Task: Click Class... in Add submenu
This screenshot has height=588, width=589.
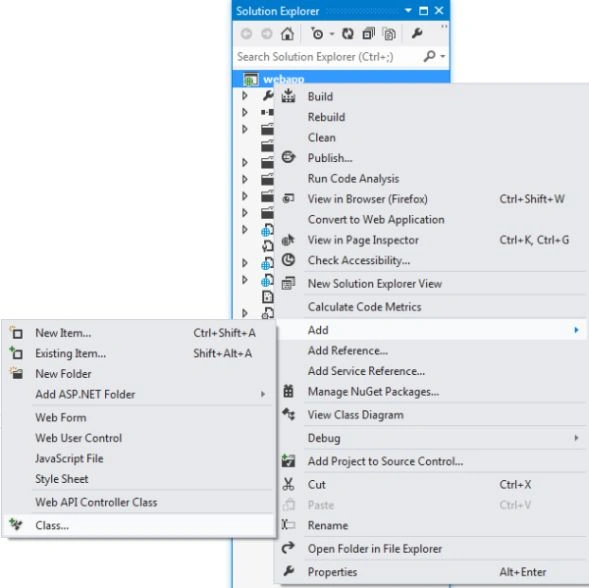Action: click(x=139, y=526)
